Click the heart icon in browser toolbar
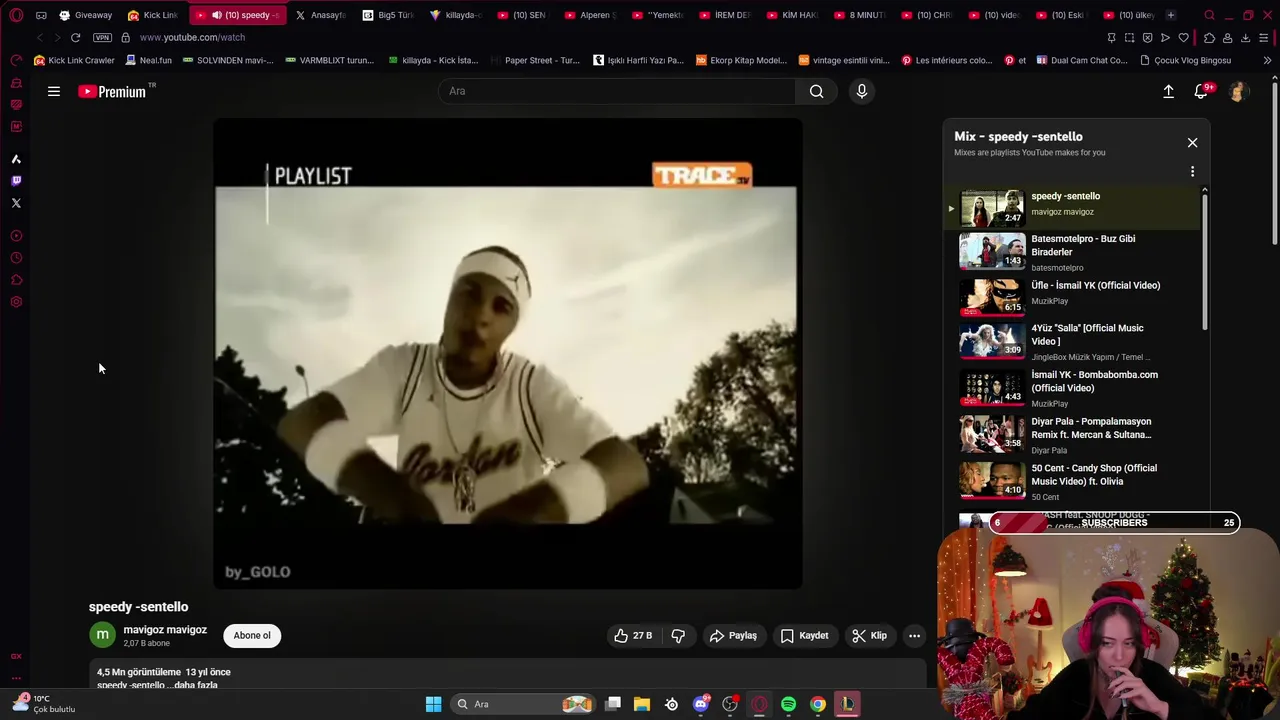Image resolution: width=1280 pixels, height=720 pixels. [1184, 38]
